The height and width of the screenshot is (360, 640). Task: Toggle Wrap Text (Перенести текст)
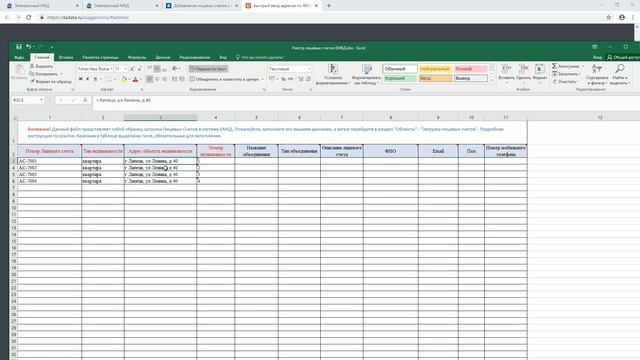click(x=208, y=69)
